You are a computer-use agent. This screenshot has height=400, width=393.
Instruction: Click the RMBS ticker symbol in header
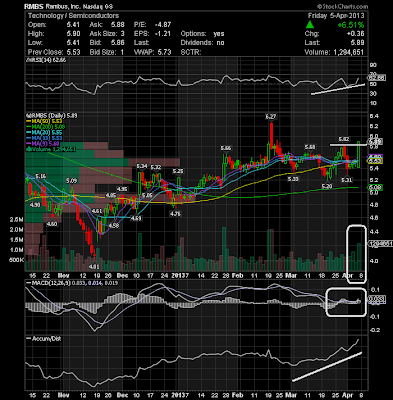pos(34,7)
